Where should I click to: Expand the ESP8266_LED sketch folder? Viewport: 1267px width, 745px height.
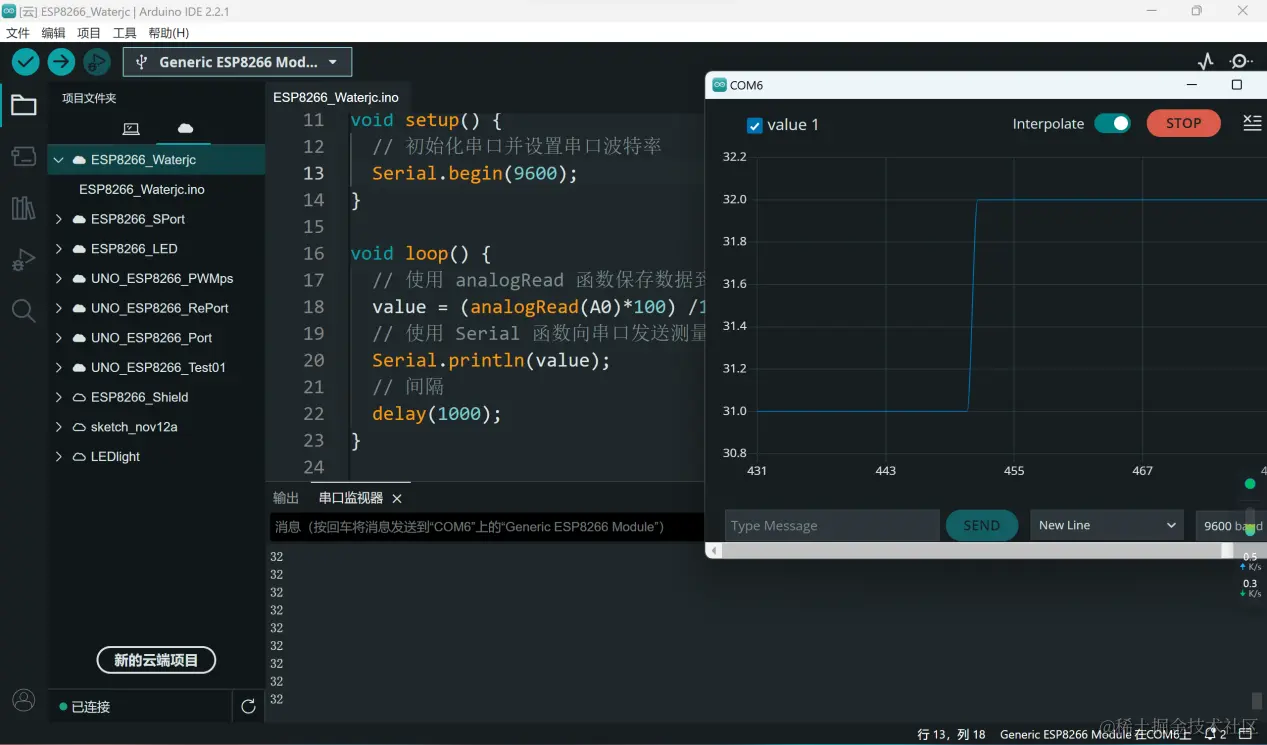pyautogui.click(x=59, y=249)
